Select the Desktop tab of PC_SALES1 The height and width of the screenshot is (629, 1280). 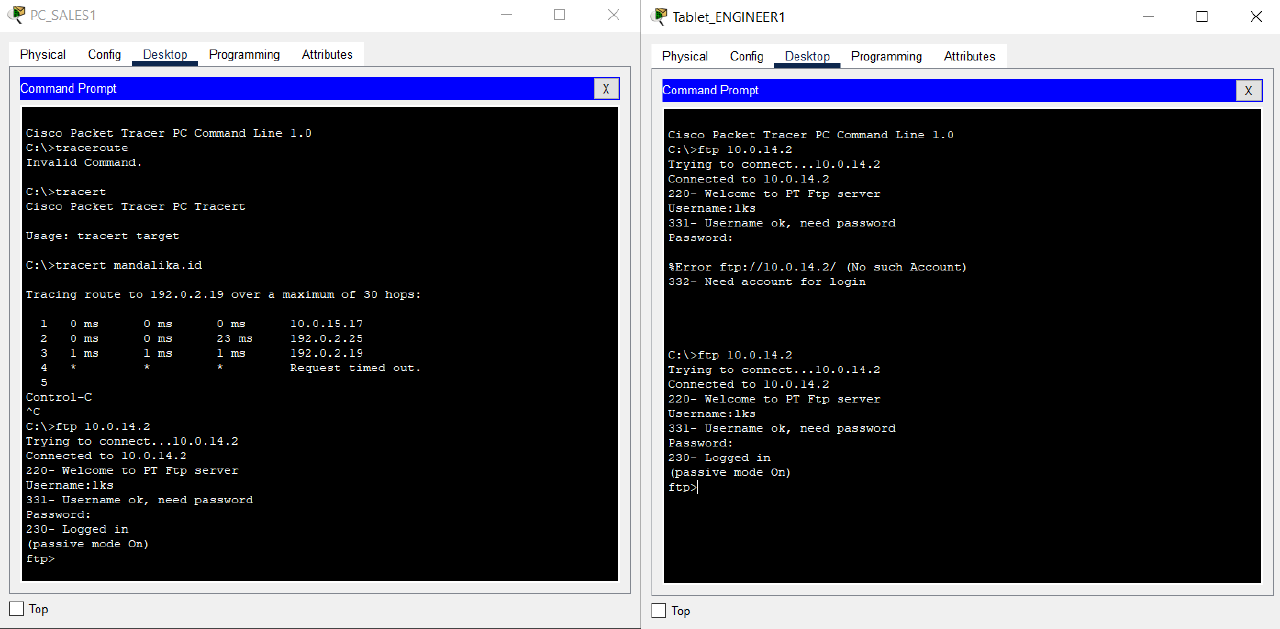click(x=164, y=55)
